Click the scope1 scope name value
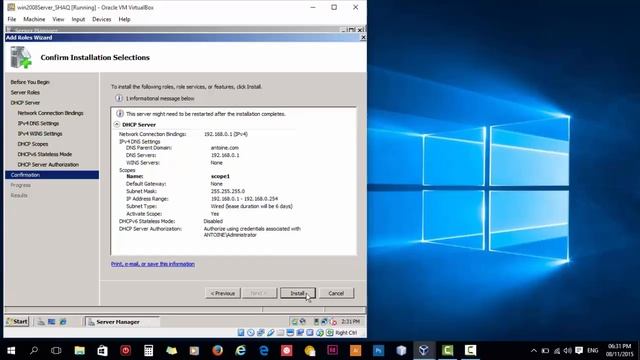640x360 pixels. pyautogui.click(x=220, y=176)
